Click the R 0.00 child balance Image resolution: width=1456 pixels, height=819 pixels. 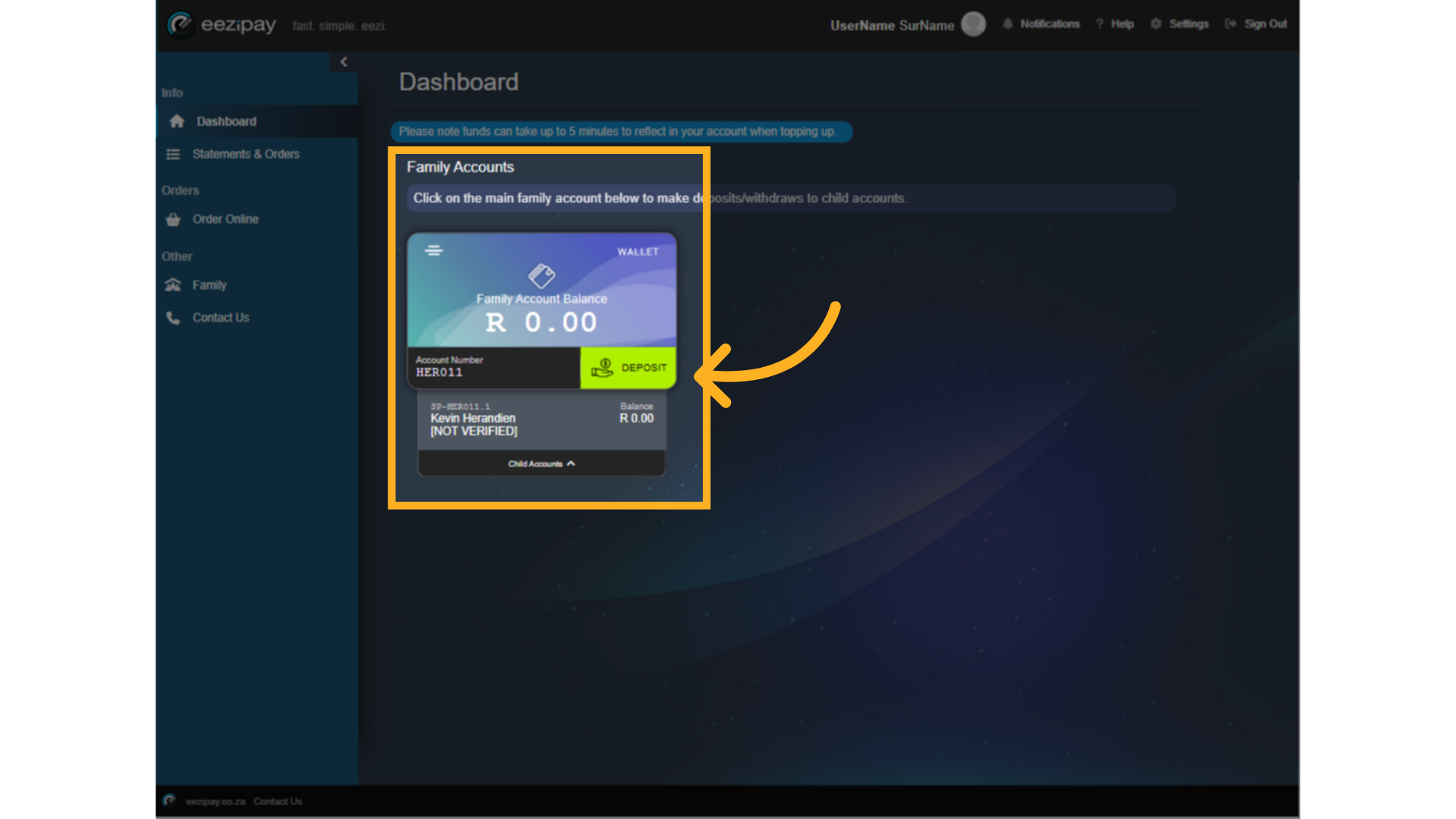click(x=636, y=419)
